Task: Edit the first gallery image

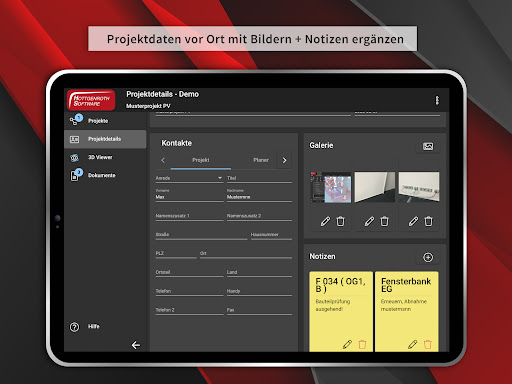Action: tap(325, 221)
